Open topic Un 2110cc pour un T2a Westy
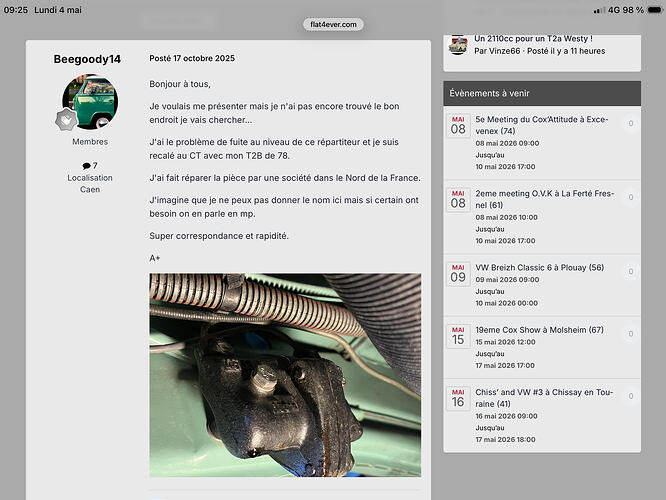666x500 pixels. (533, 38)
